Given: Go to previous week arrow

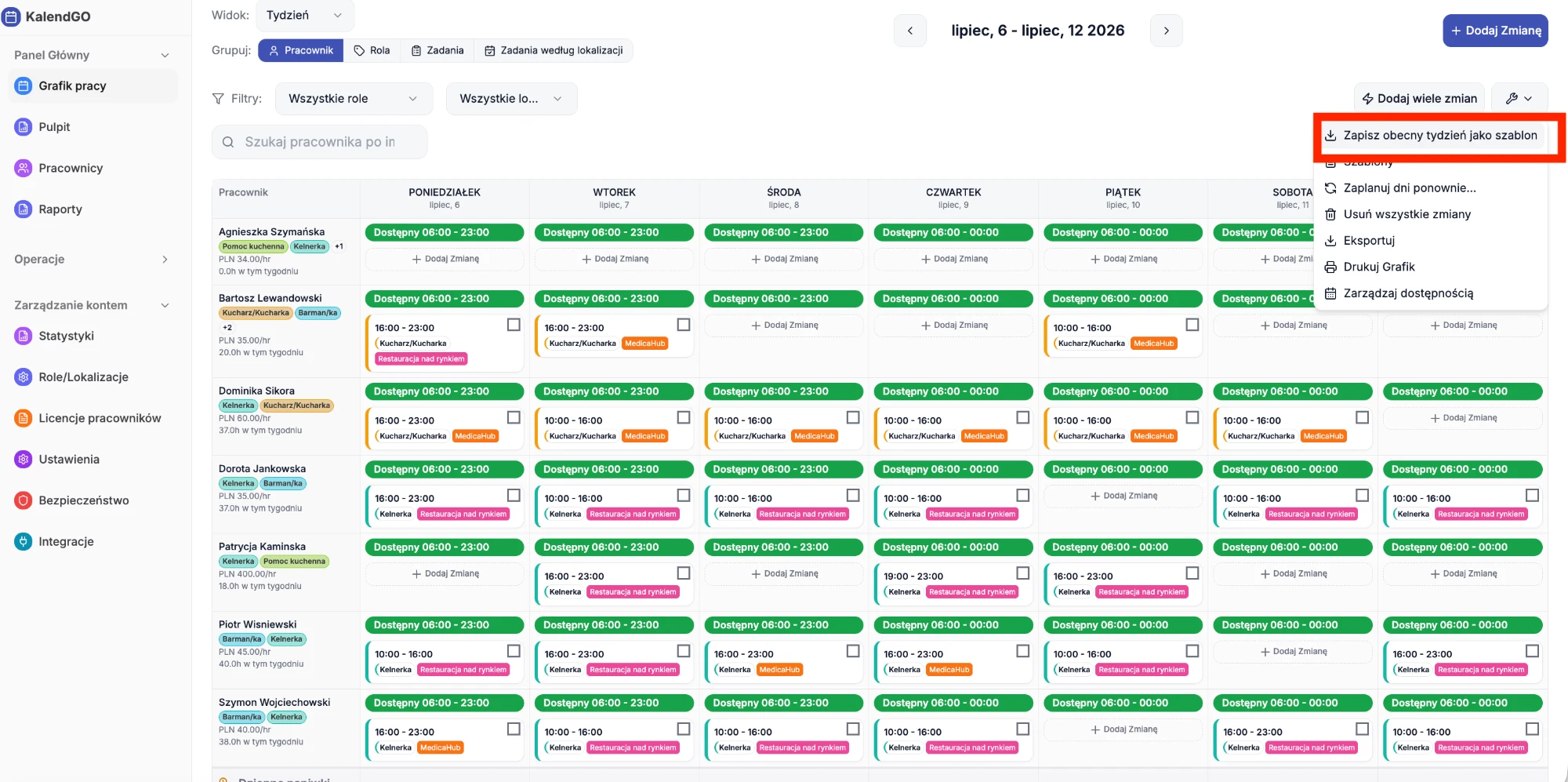Looking at the screenshot, I should (910, 31).
